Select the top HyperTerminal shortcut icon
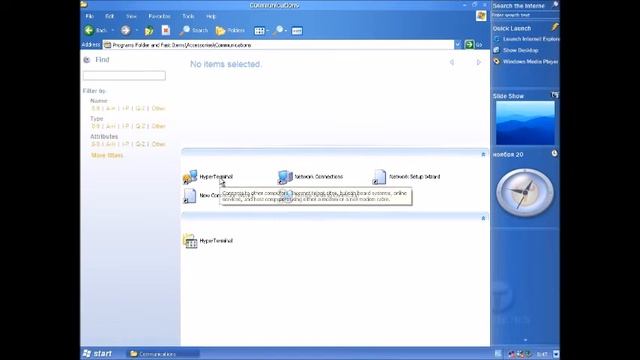Screen dimensions: 640x360 (x=190, y=177)
